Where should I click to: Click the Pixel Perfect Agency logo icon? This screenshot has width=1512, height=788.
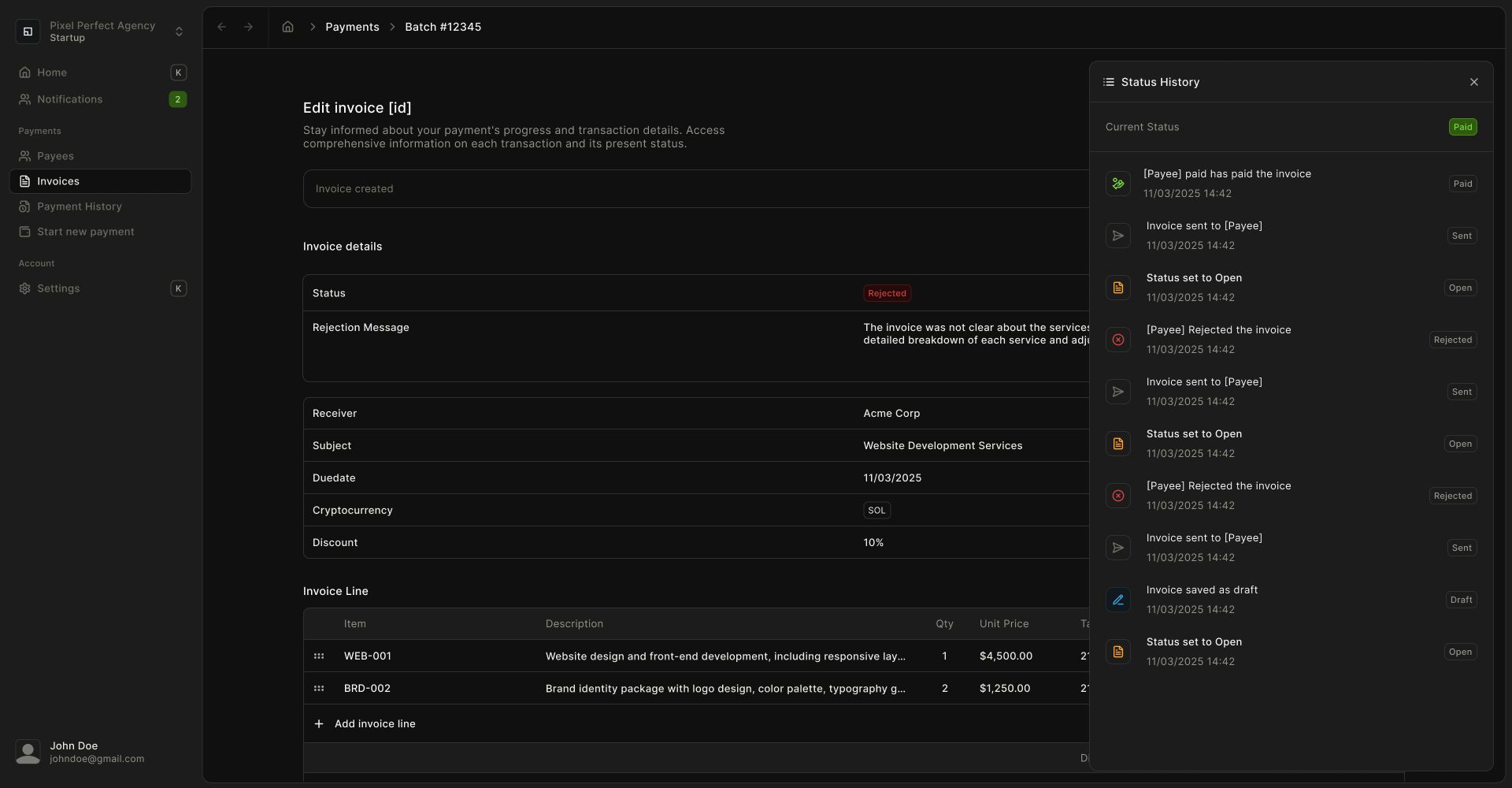pyautogui.click(x=28, y=32)
